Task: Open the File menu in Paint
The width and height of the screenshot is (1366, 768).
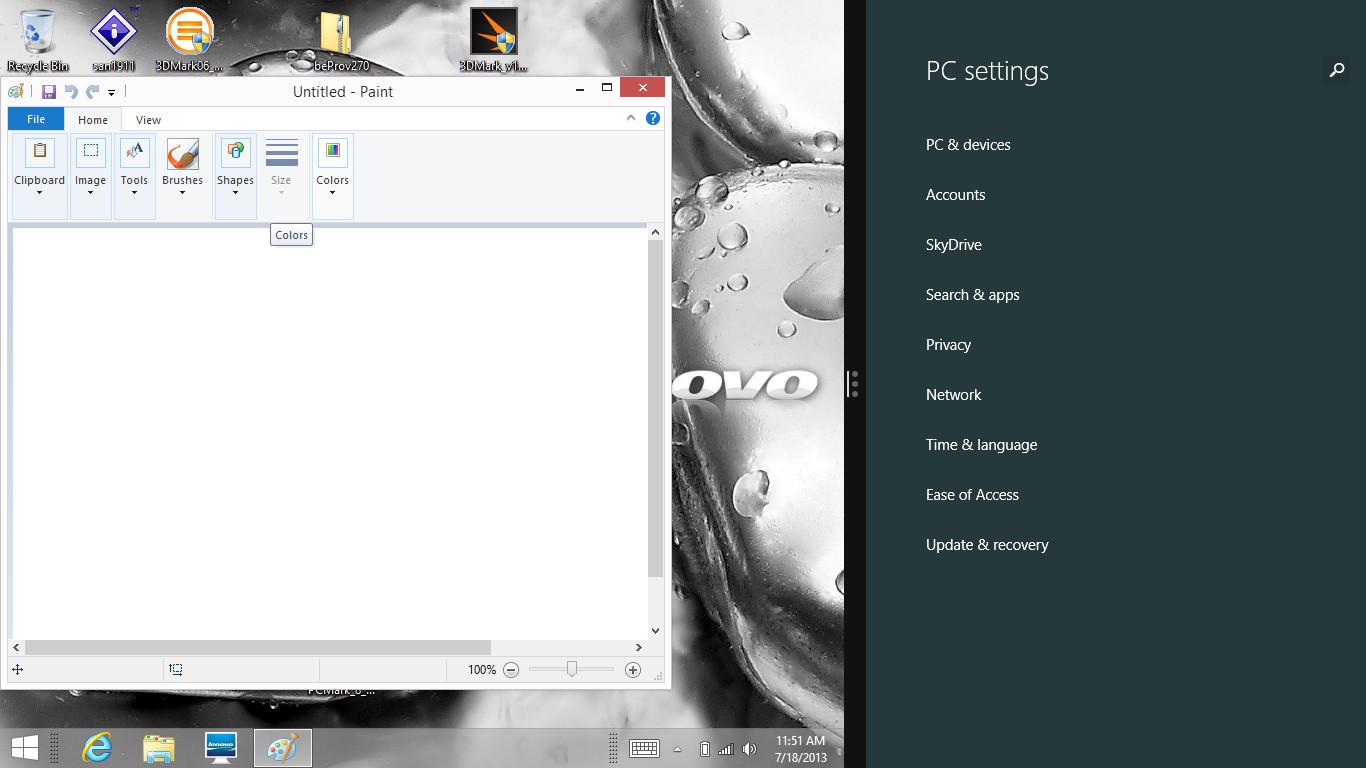Action: pyautogui.click(x=36, y=119)
